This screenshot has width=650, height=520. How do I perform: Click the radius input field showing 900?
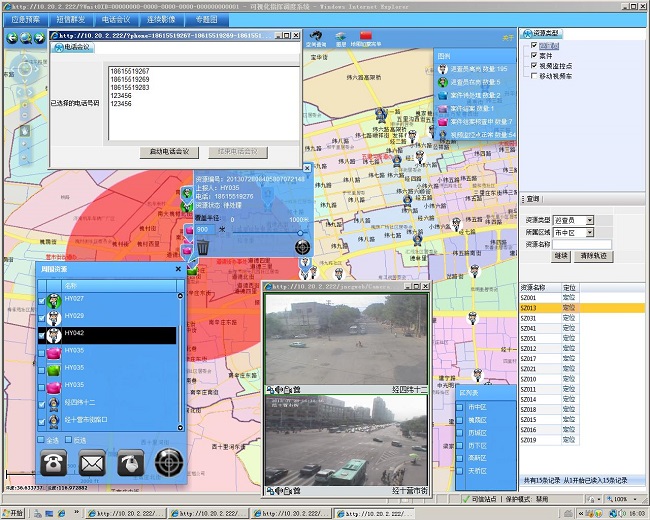(x=205, y=229)
